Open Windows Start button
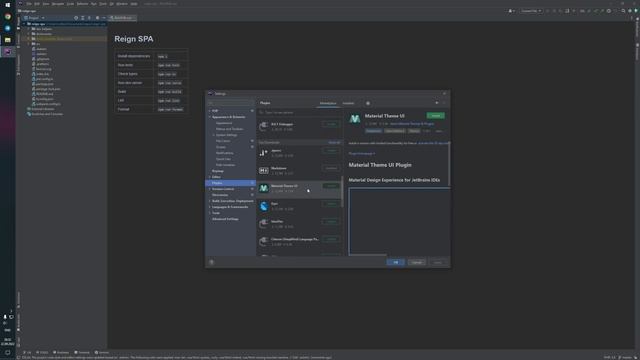The image size is (640, 360). click(x=7, y=5)
